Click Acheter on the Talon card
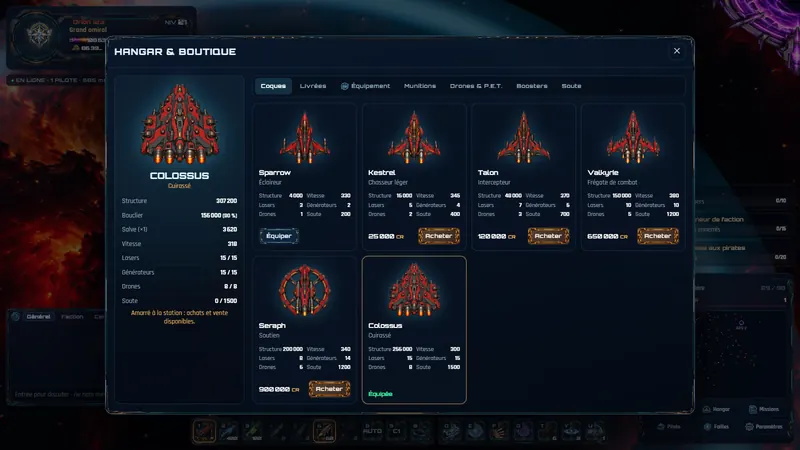 [x=548, y=236]
